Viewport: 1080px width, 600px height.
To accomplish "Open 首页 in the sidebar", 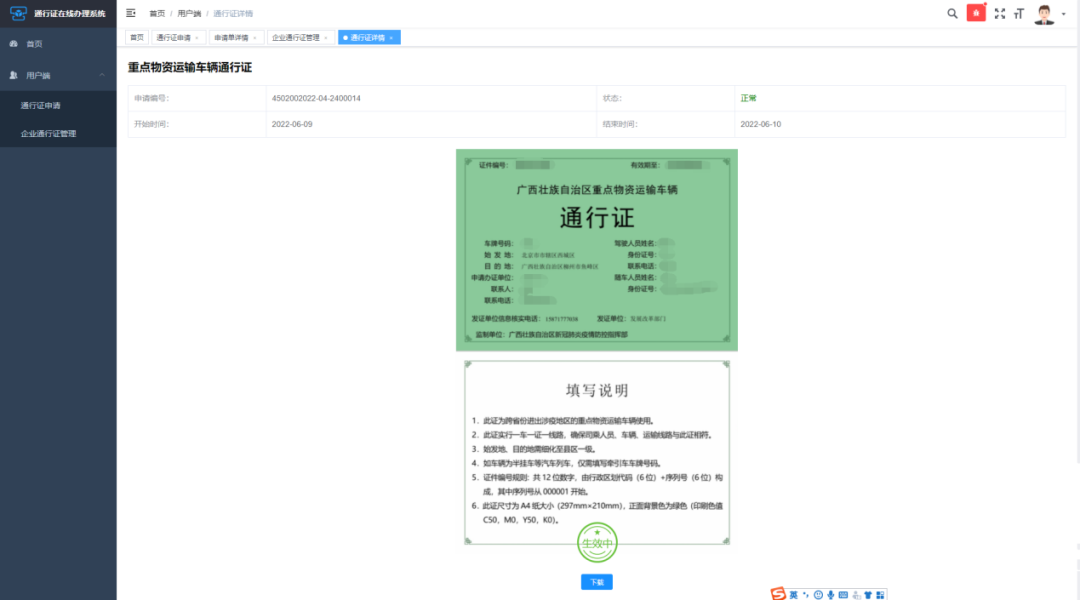I will [x=59, y=43].
